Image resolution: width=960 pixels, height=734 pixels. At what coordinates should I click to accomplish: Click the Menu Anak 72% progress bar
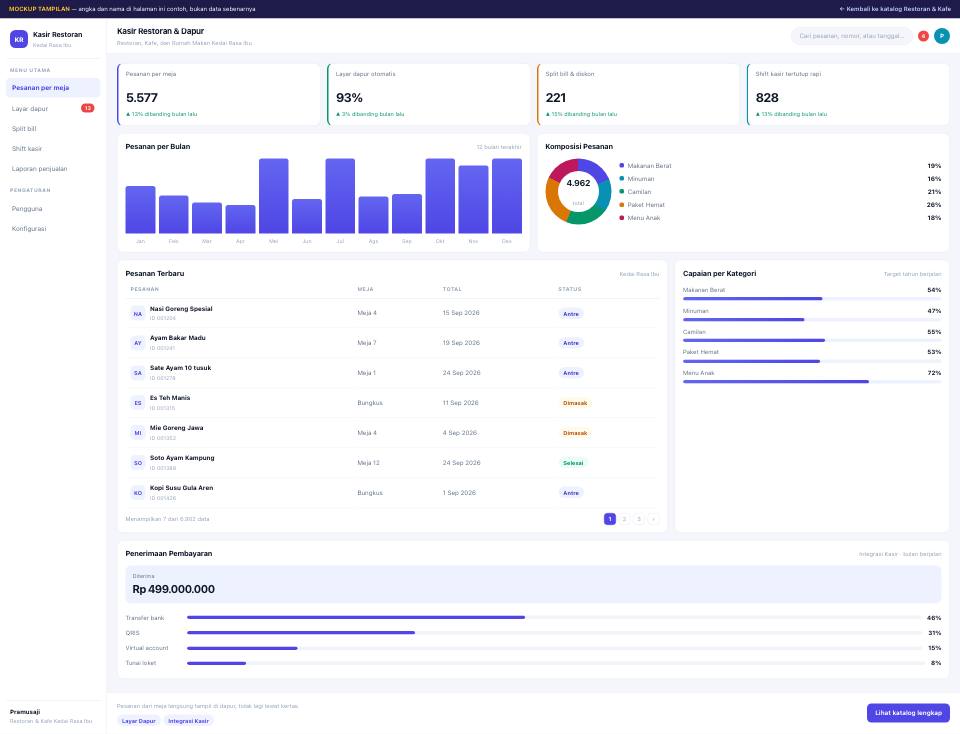click(812, 381)
